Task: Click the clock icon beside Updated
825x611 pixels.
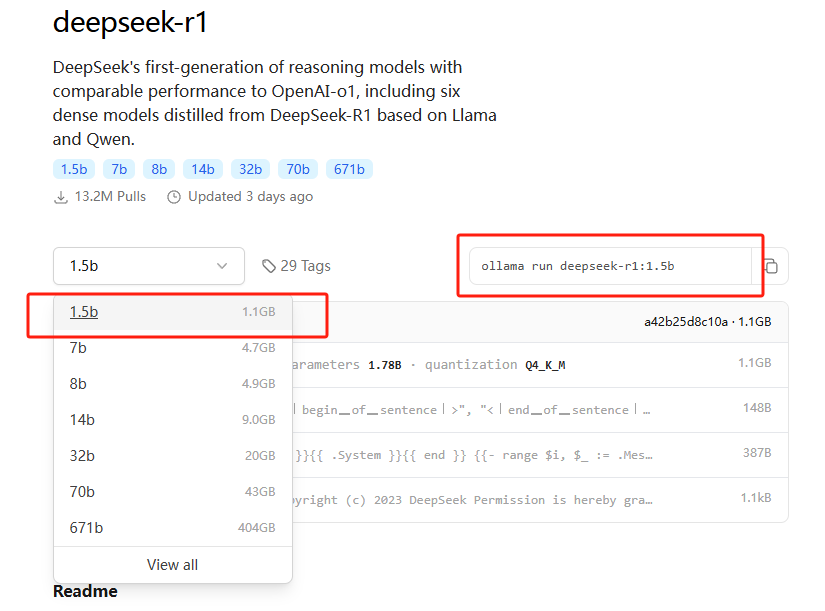Action: tap(174, 197)
